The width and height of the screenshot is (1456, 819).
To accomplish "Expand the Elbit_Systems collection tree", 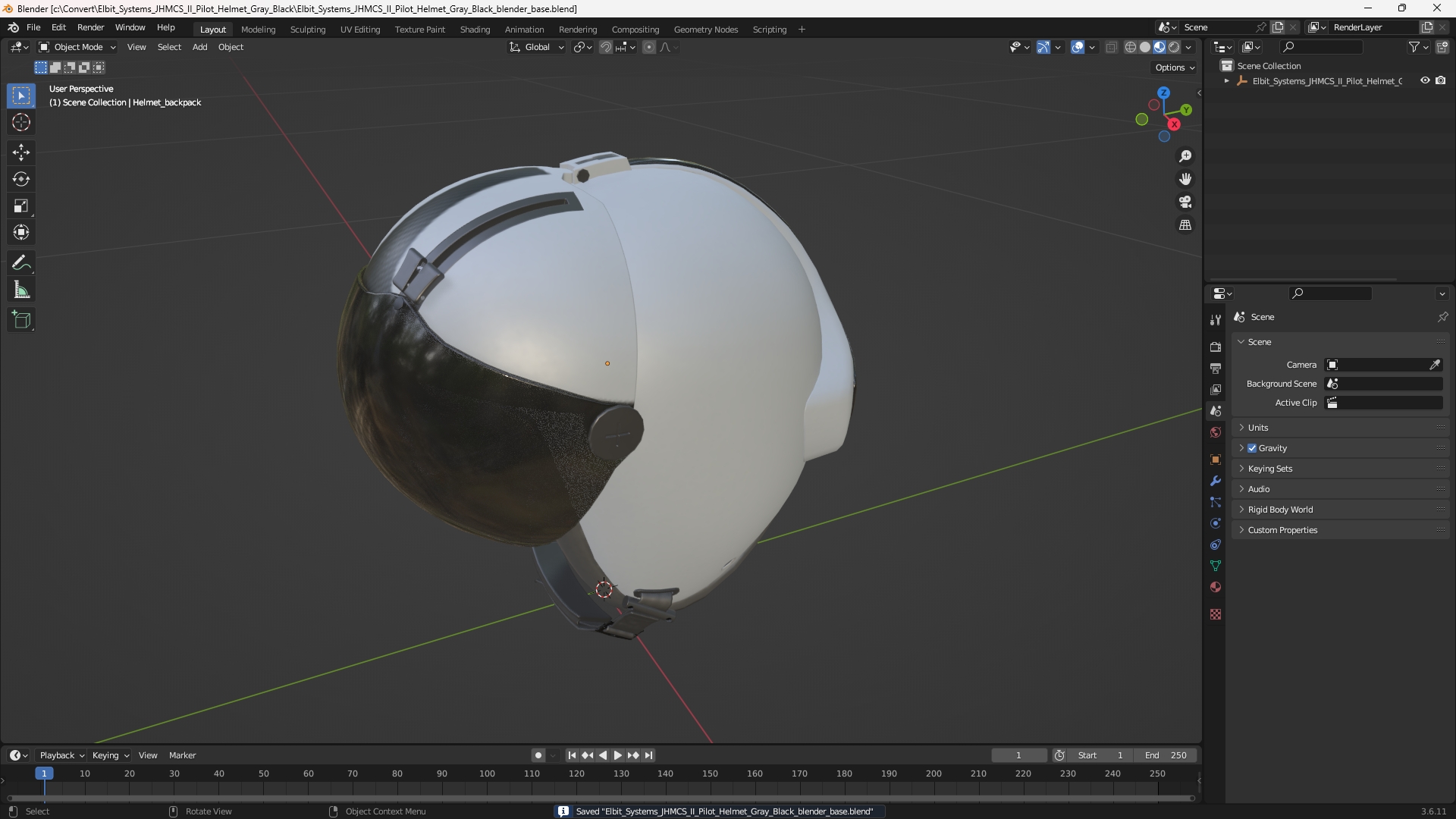I will [x=1226, y=80].
